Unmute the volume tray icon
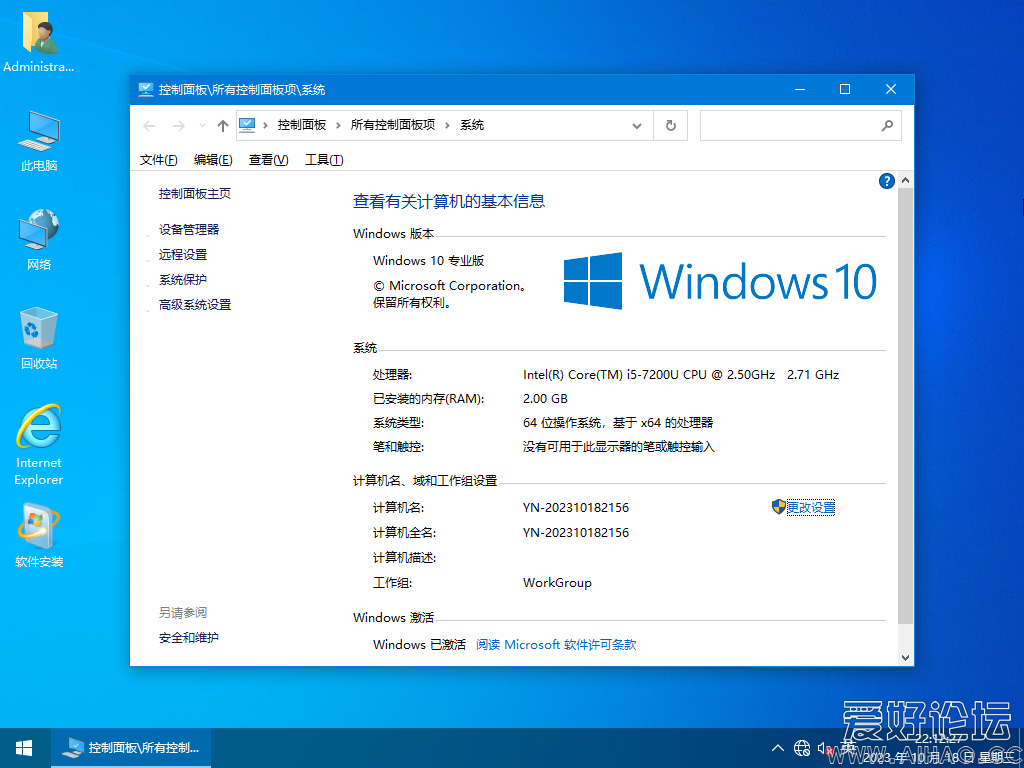This screenshot has width=1024, height=768. pos(826,747)
